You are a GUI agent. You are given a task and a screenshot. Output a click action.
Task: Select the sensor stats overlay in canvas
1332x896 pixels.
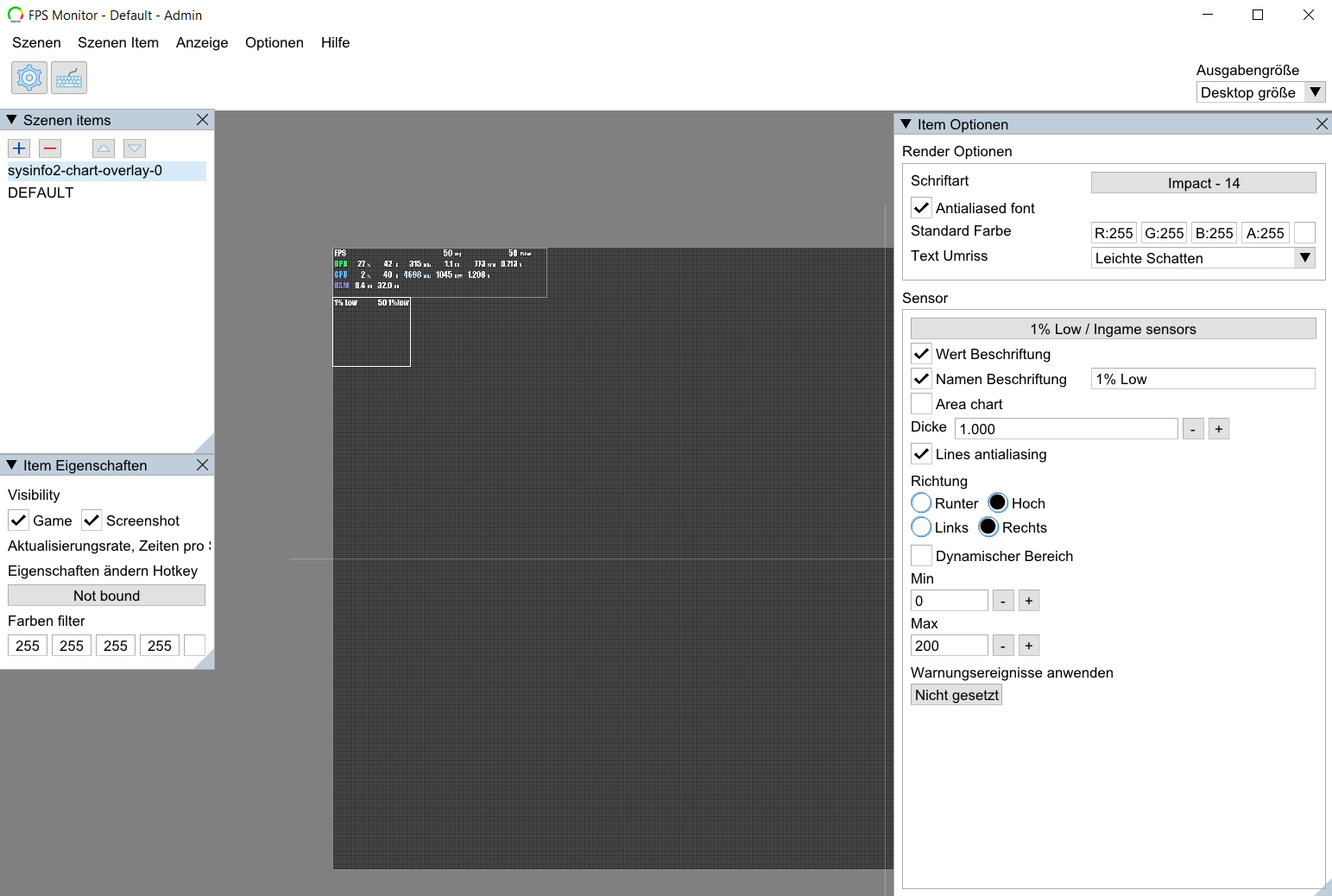click(439, 272)
